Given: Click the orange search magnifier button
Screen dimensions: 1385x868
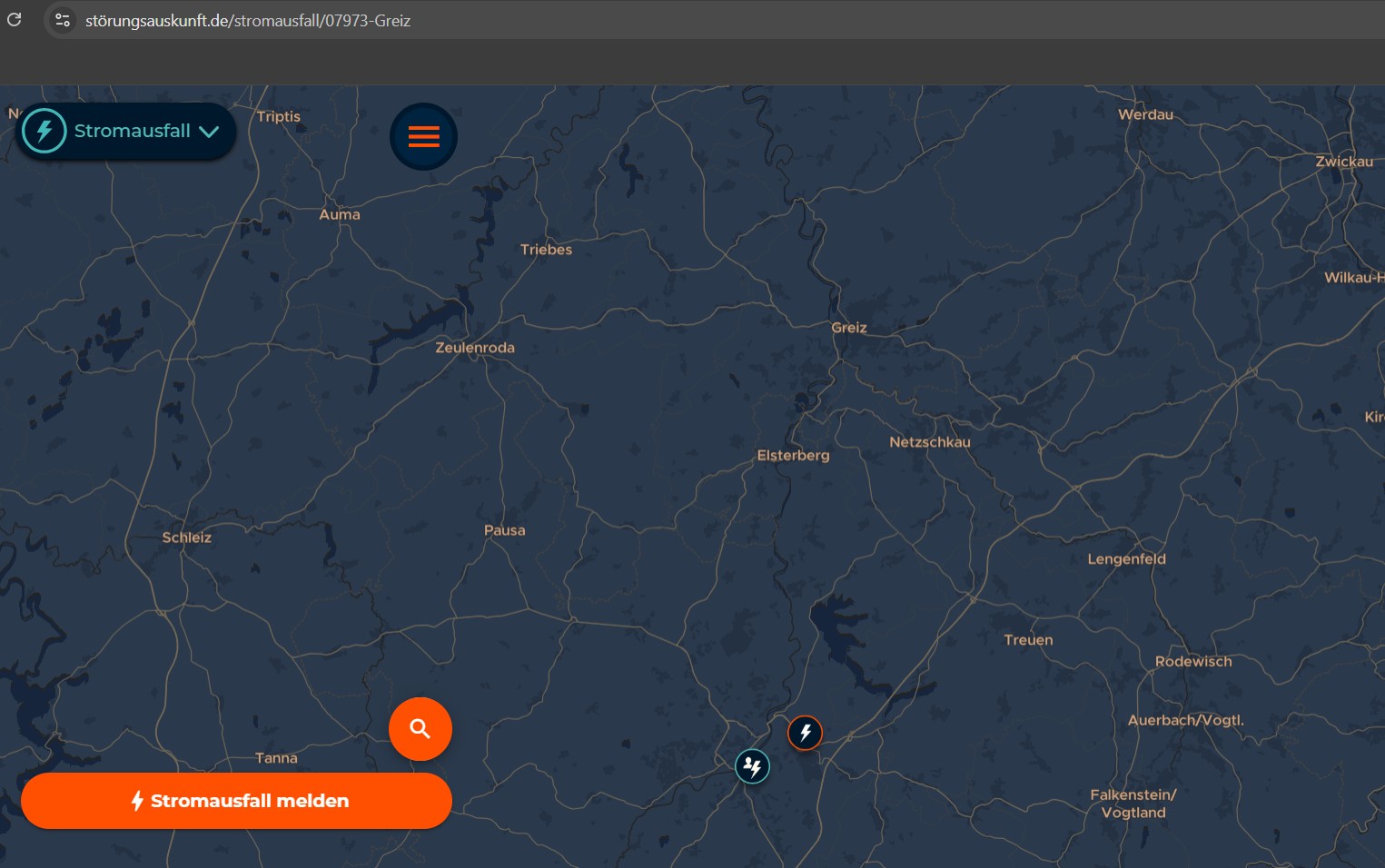Looking at the screenshot, I should [x=420, y=729].
